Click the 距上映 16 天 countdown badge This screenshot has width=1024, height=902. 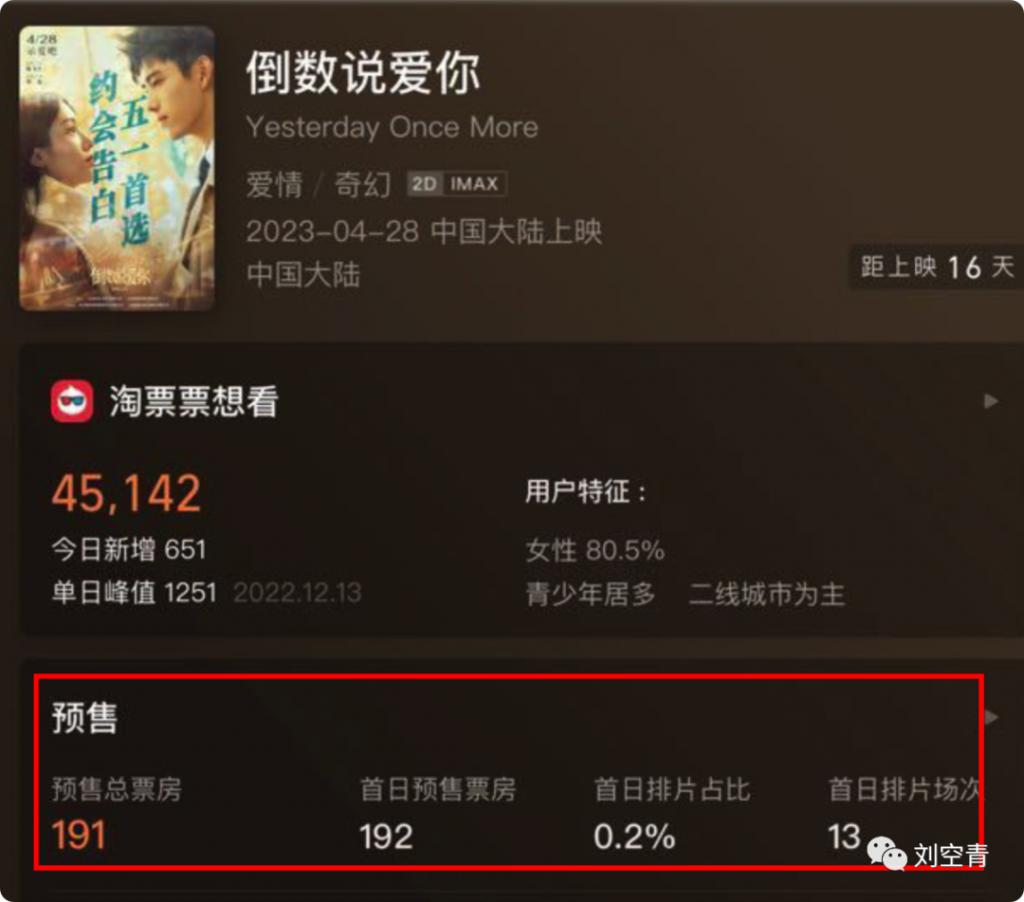937,267
